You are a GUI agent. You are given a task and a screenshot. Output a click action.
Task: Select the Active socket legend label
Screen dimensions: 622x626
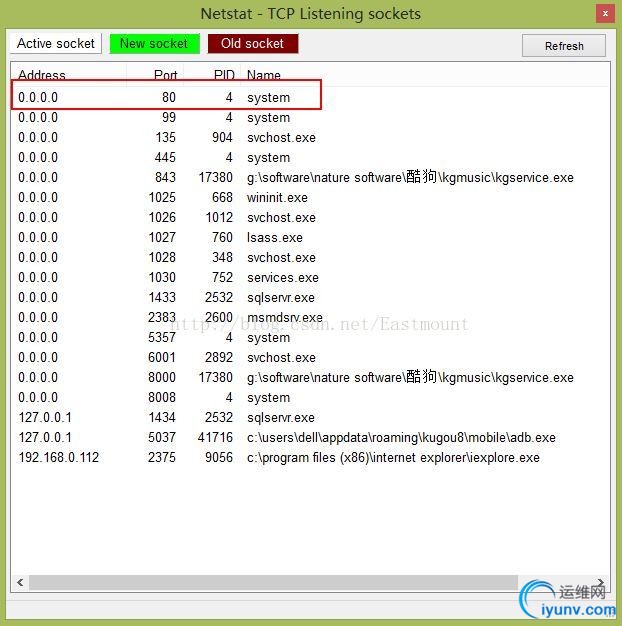pos(55,43)
